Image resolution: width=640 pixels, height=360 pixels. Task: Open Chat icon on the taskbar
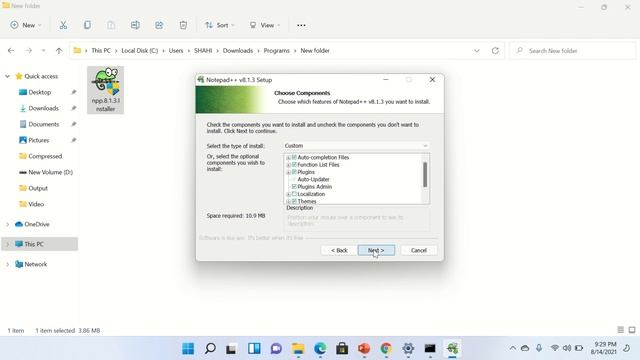[x=276, y=348]
